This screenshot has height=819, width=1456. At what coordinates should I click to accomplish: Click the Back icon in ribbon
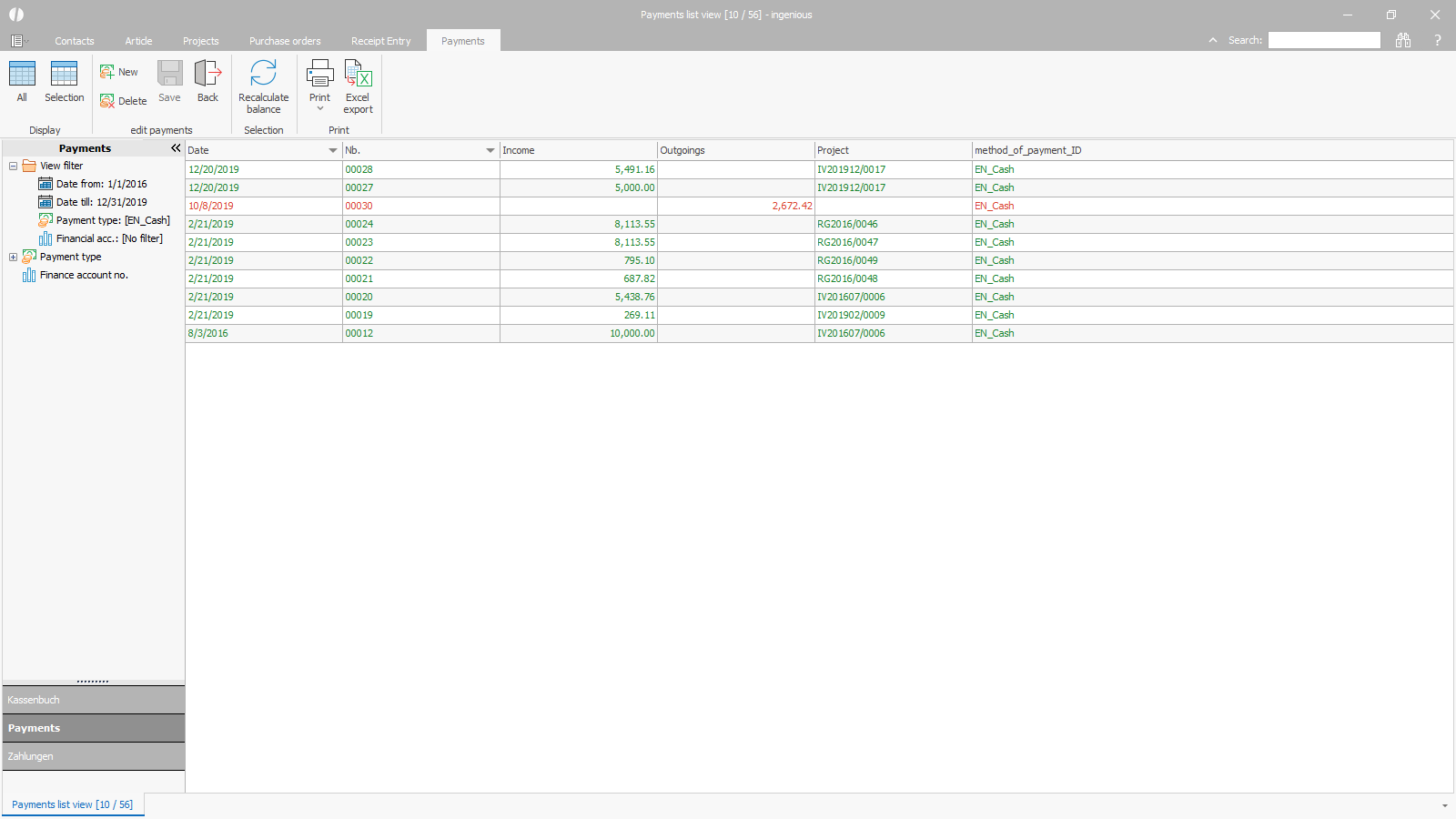click(x=207, y=81)
